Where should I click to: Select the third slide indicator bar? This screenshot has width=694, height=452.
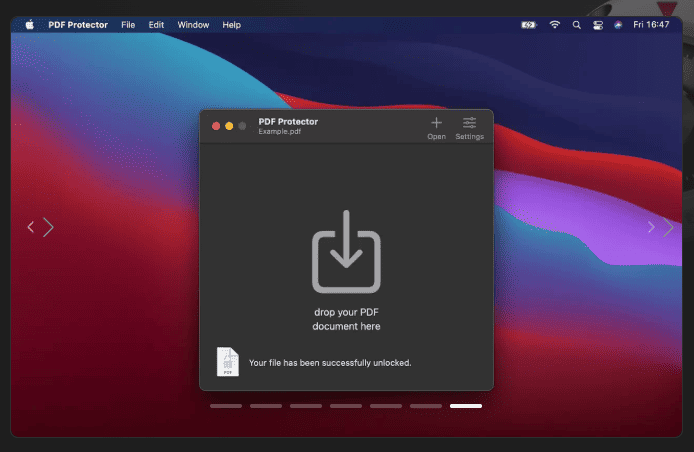[x=306, y=406]
